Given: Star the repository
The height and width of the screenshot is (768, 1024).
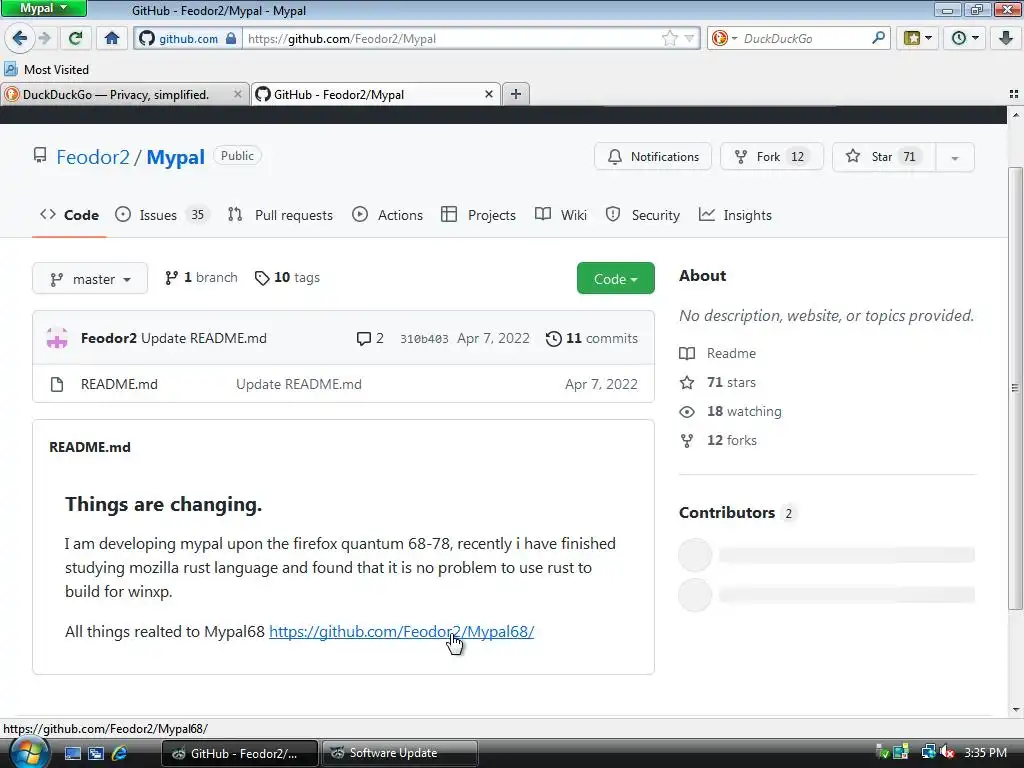Looking at the screenshot, I should pos(884,157).
